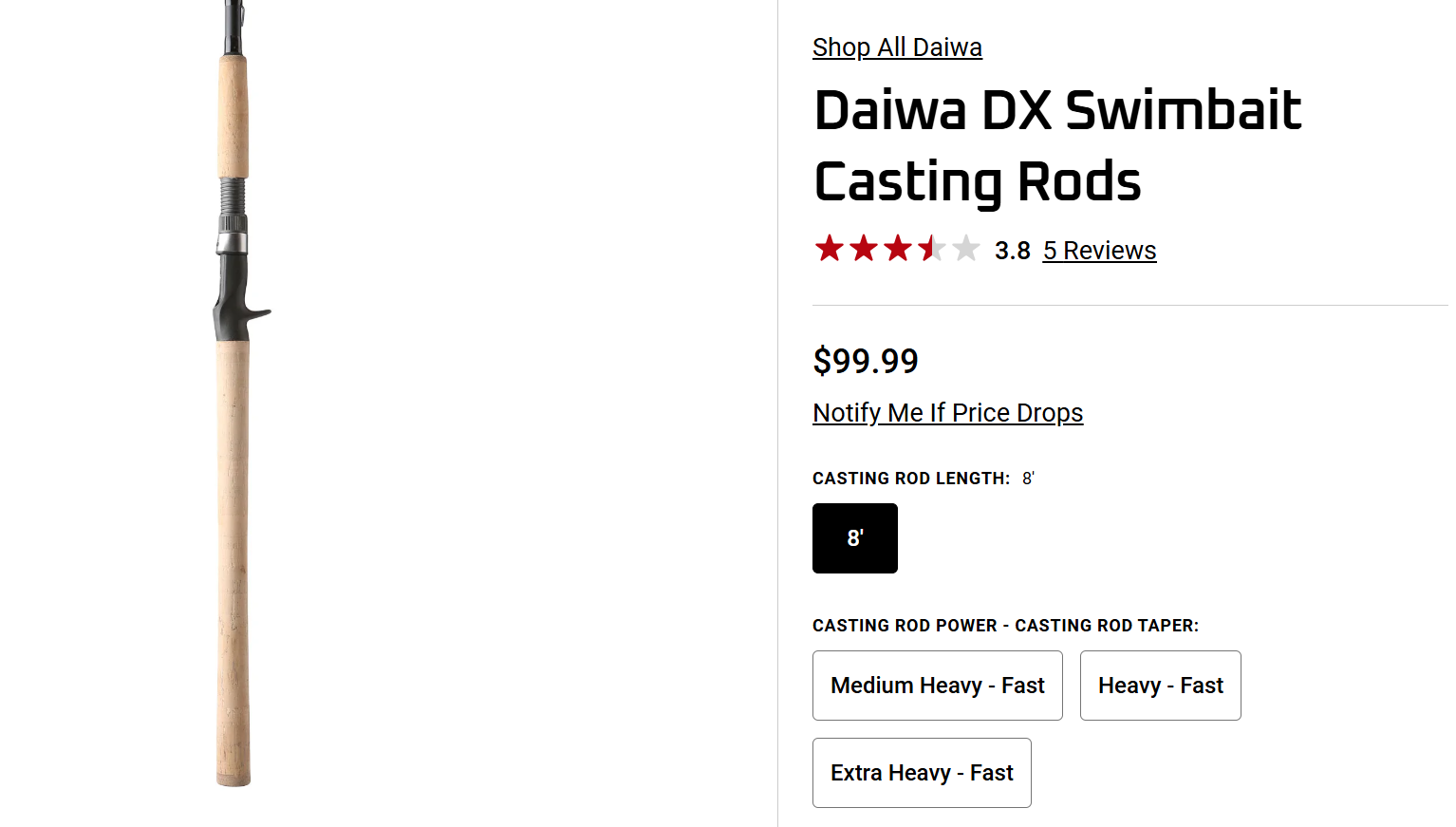Click the half-filled fourth rating star

pyautogui.click(x=932, y=249)
